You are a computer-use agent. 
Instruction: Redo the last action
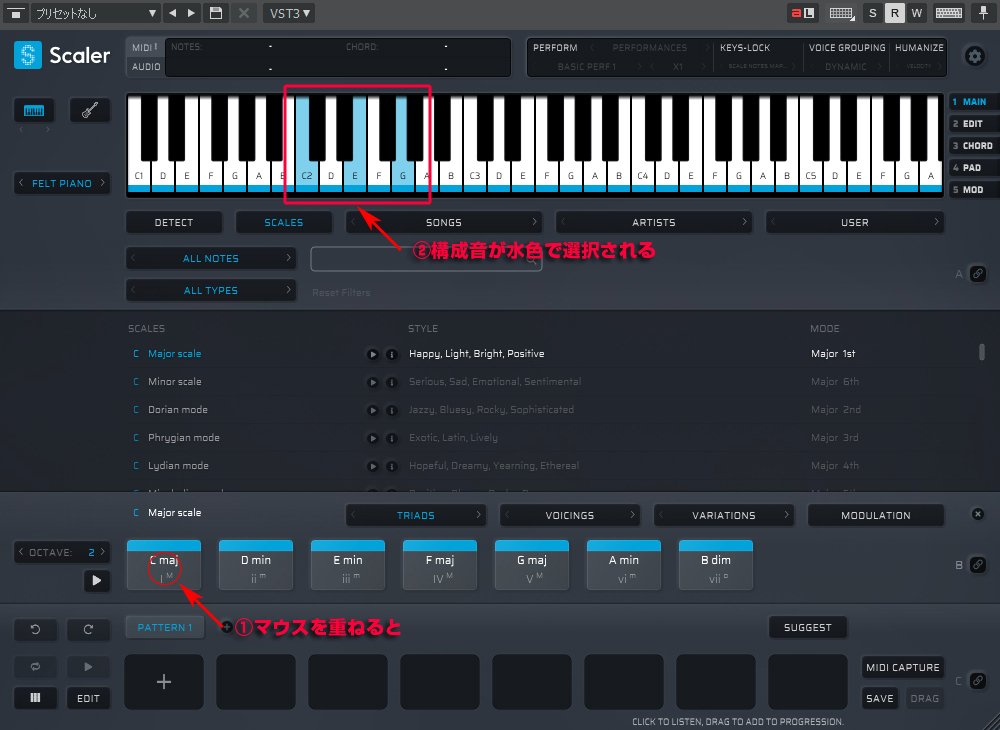[x=88, y=629]
